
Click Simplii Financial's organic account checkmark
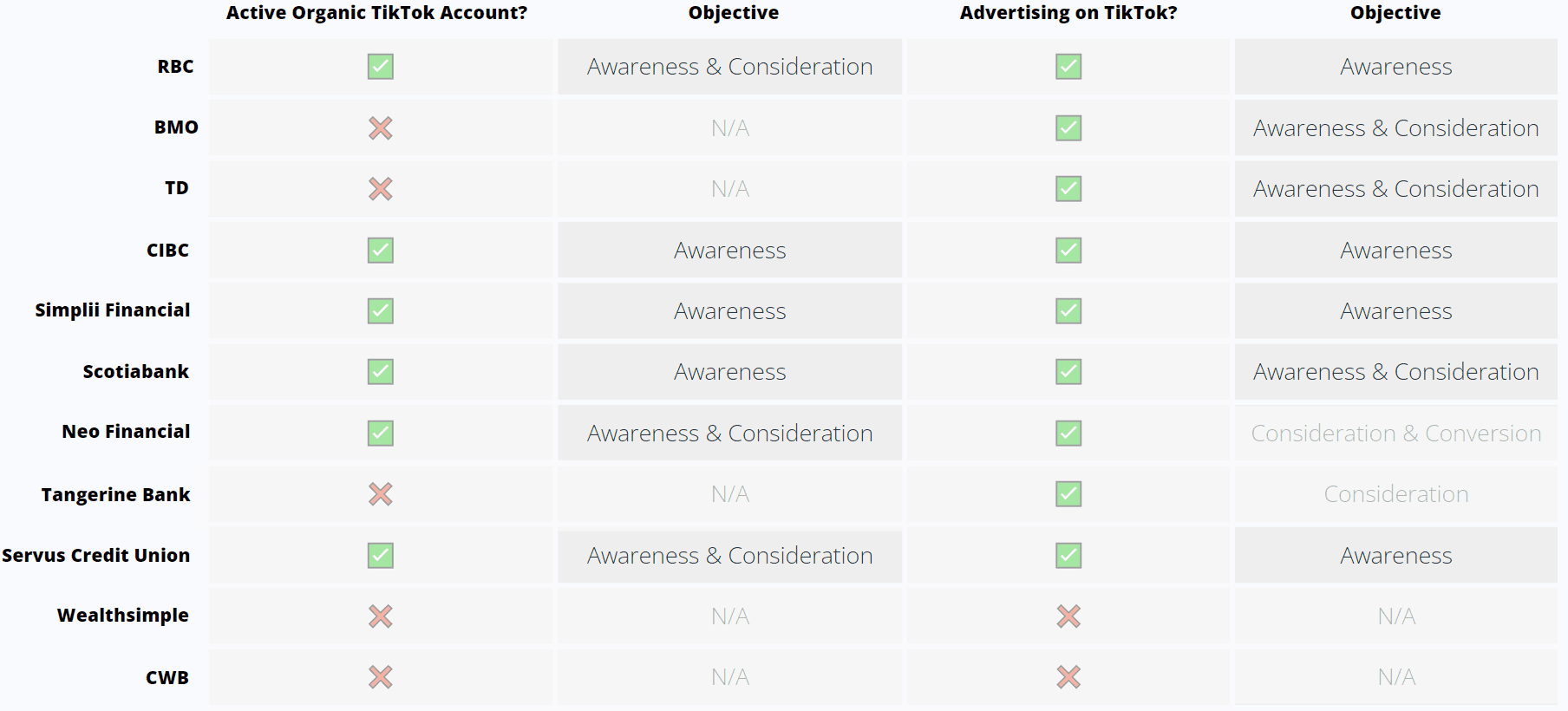[x=380, y=311]
